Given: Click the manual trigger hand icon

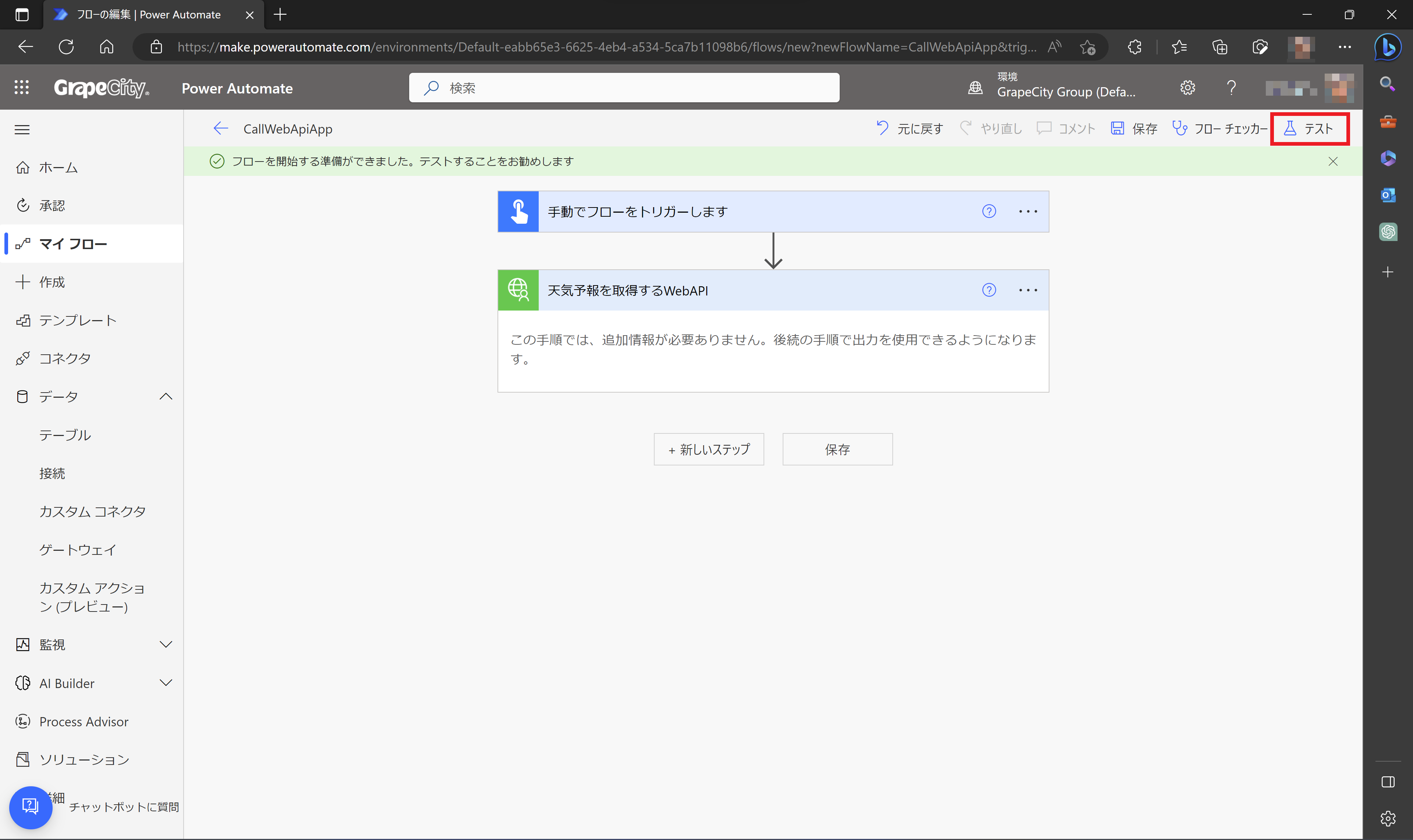Looking at the screenshot, I should point(518,211).
